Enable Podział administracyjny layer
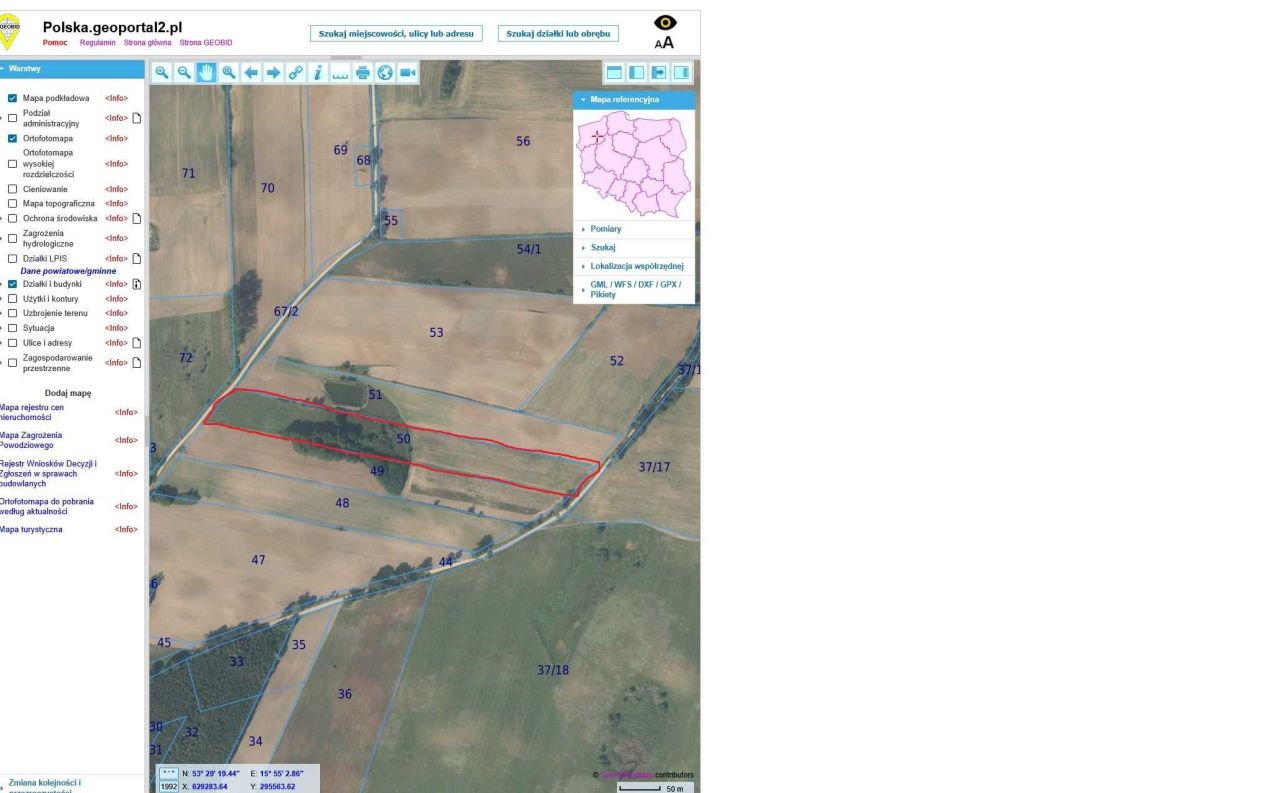1280x793 pixels. point(13,118)
